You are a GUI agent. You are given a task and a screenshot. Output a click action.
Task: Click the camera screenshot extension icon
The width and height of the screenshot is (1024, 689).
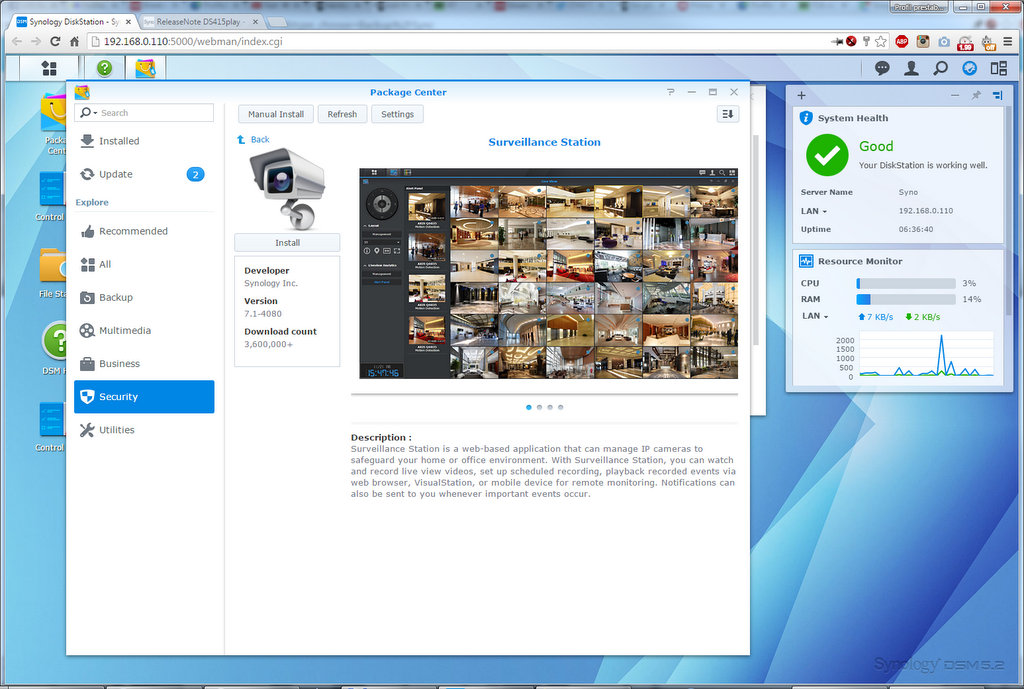click(x=944, y=42)
